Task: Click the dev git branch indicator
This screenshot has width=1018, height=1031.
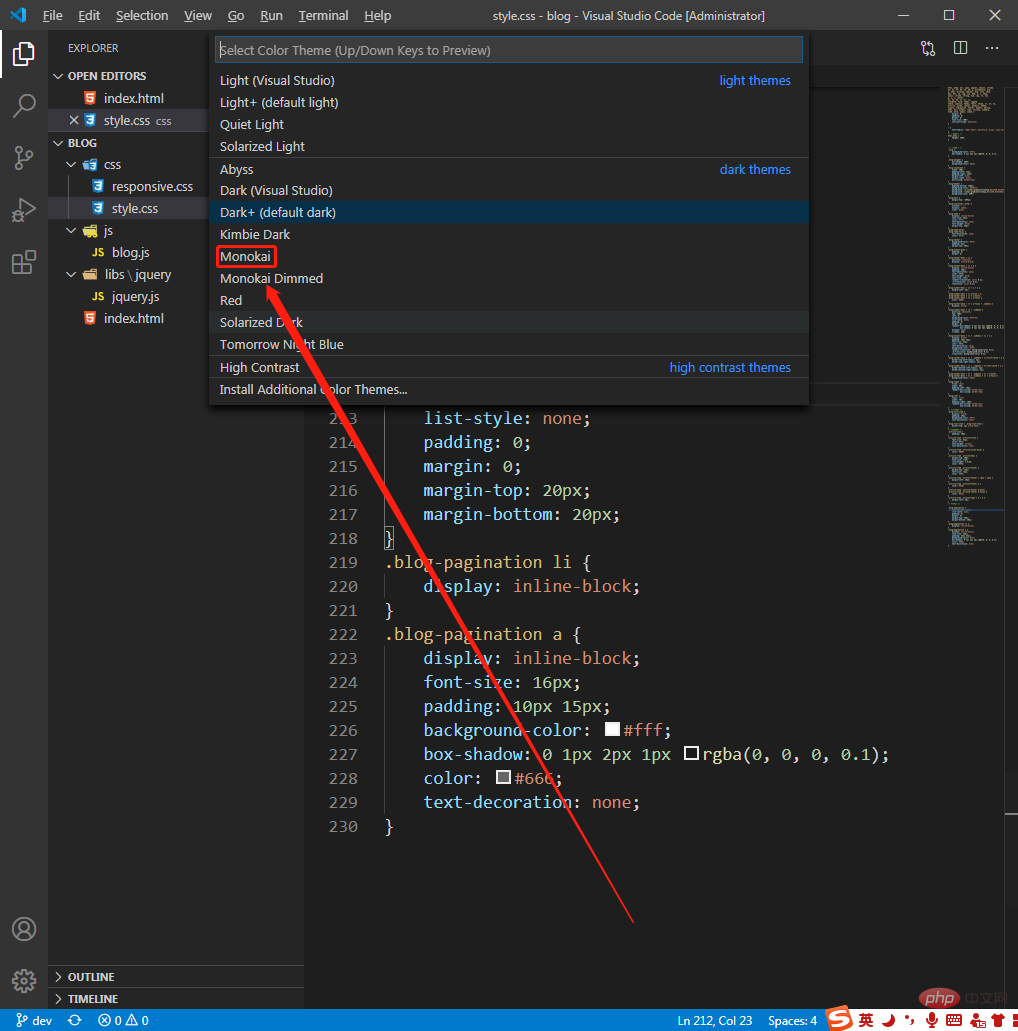Action: coord(34,1020)
